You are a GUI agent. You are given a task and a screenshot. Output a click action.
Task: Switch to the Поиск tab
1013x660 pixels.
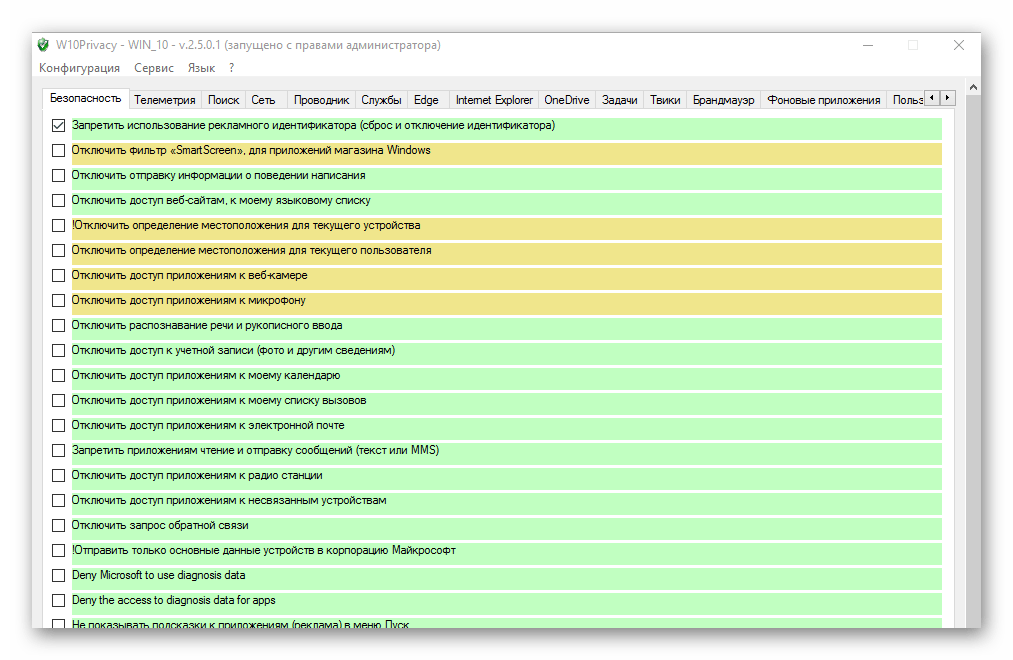click(224, 100)
